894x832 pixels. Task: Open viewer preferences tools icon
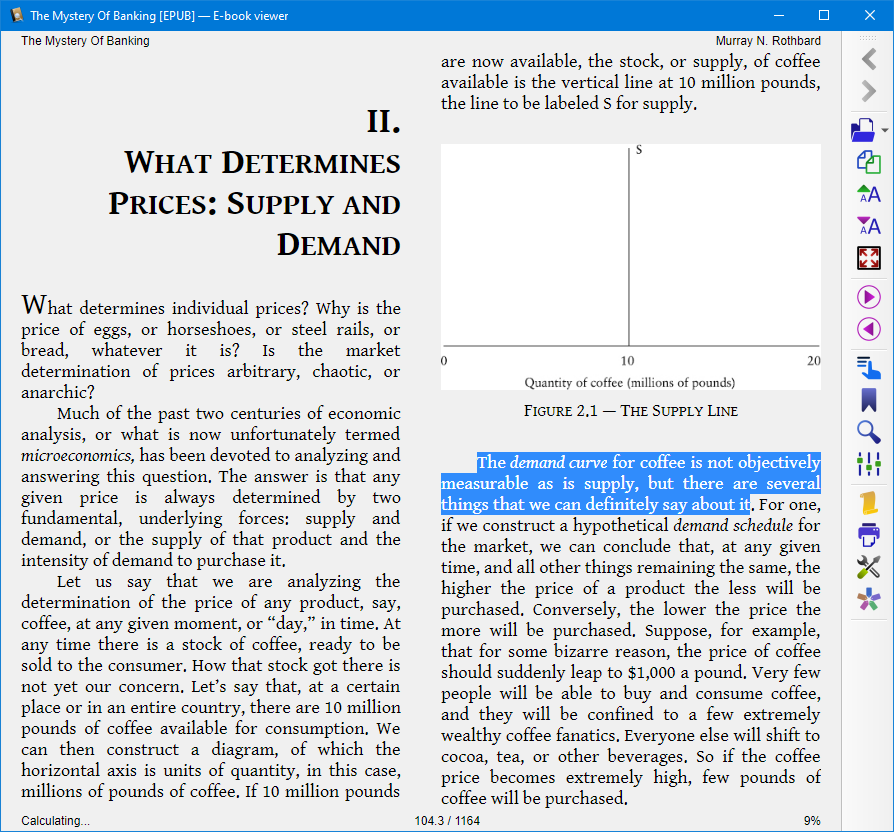pyautogui.click(x=868, y=567)
